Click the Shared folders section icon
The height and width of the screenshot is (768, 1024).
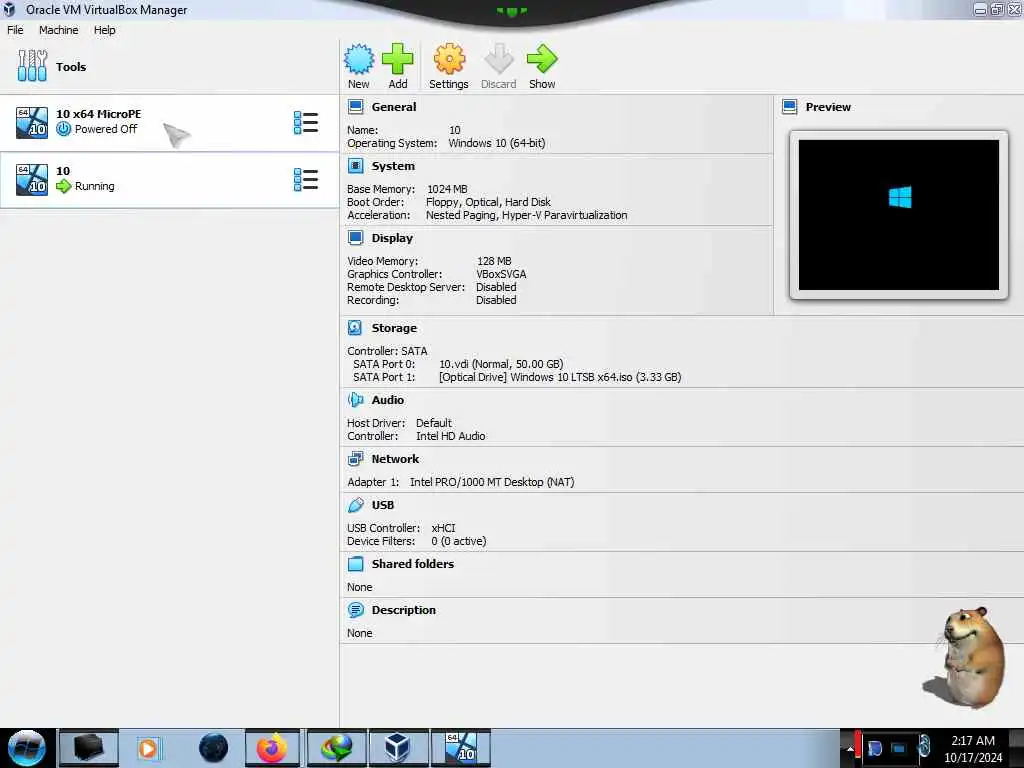tap(355, 564)
